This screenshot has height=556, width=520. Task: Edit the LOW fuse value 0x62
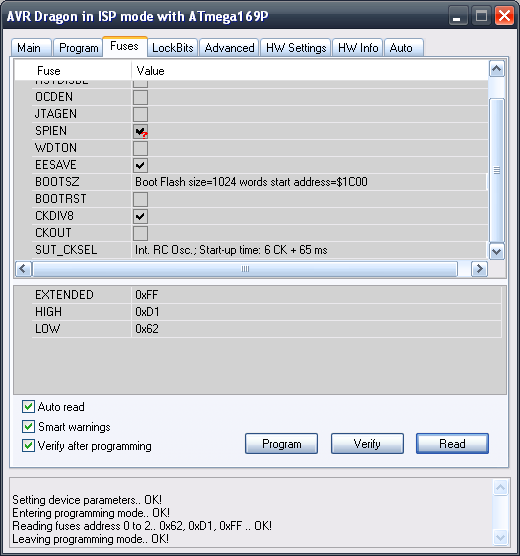coord(316,329)
